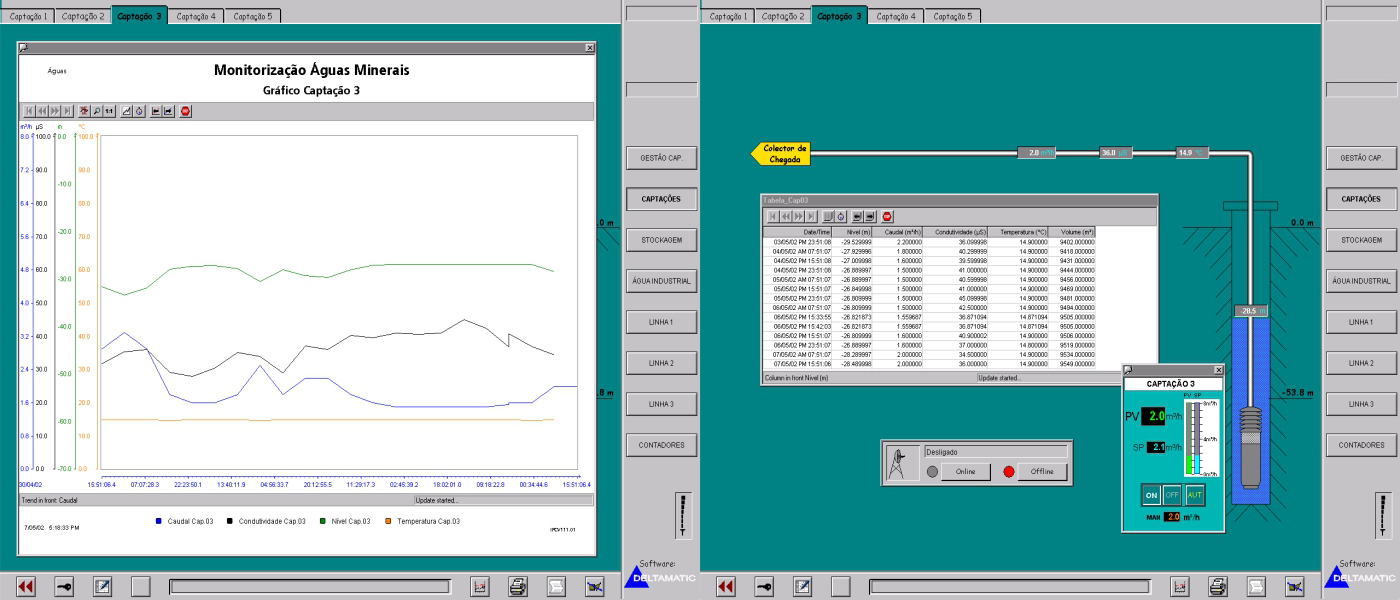Click the Nível (m) column header in the table
Image resolution: width=1400 pixels, height=600 pixels.
click(x=858, y=231)
